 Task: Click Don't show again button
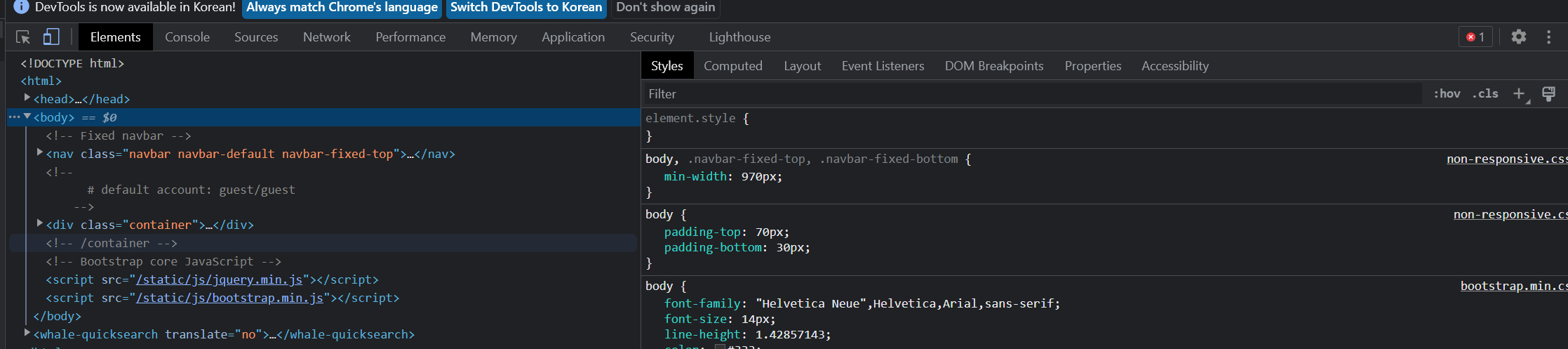pyautogui.click(x=666, y=8)
